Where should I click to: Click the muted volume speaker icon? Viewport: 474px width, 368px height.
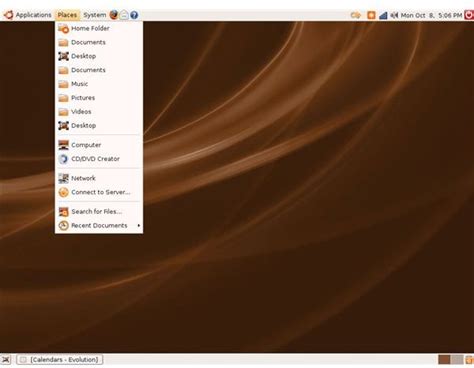pos(394,15)
